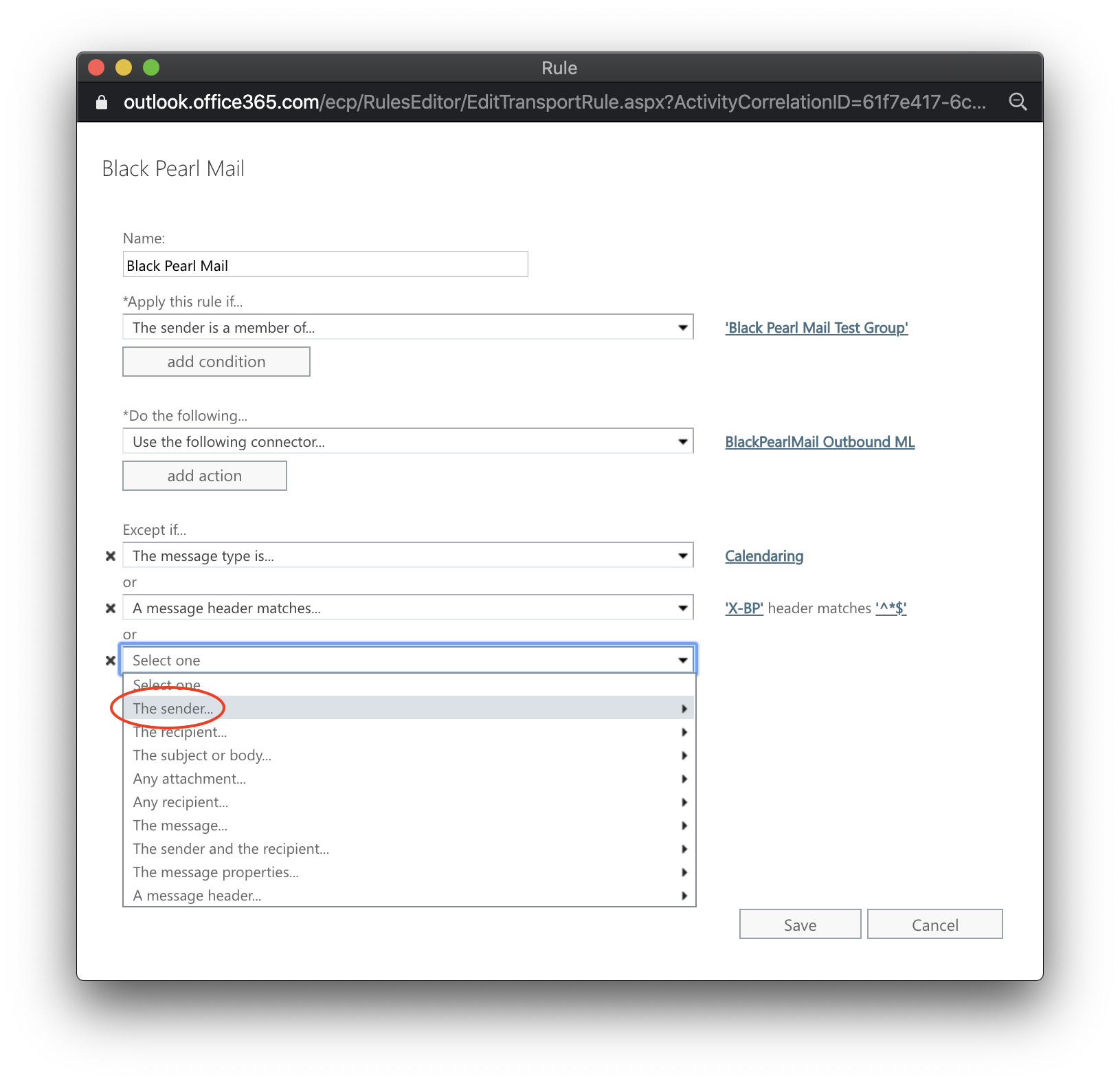Select 'The sender and the recipient...' option
Image resolution: width=1120 pixels, height=1082 pixels.
[x=410, y=848]
